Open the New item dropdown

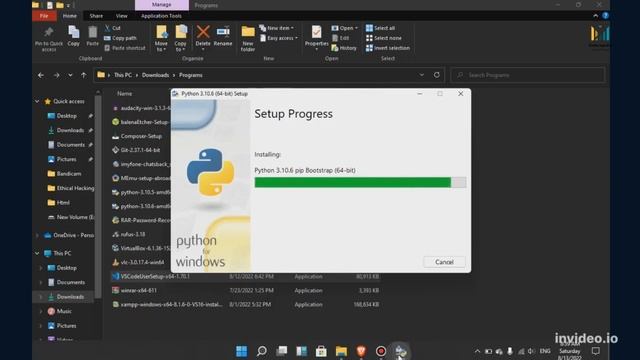click(x=277, y=28)
